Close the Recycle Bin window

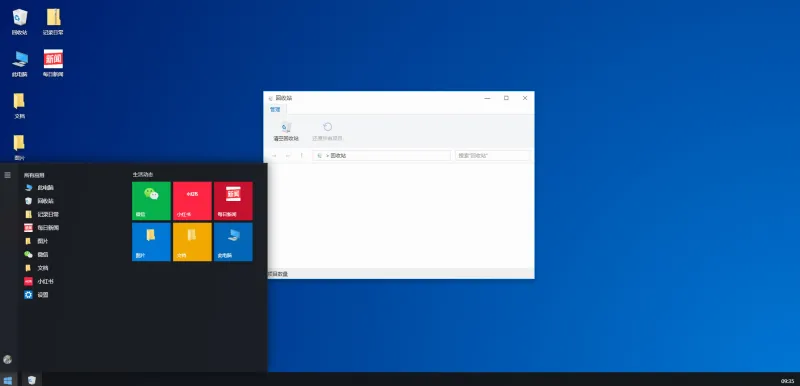click(524, 98)
